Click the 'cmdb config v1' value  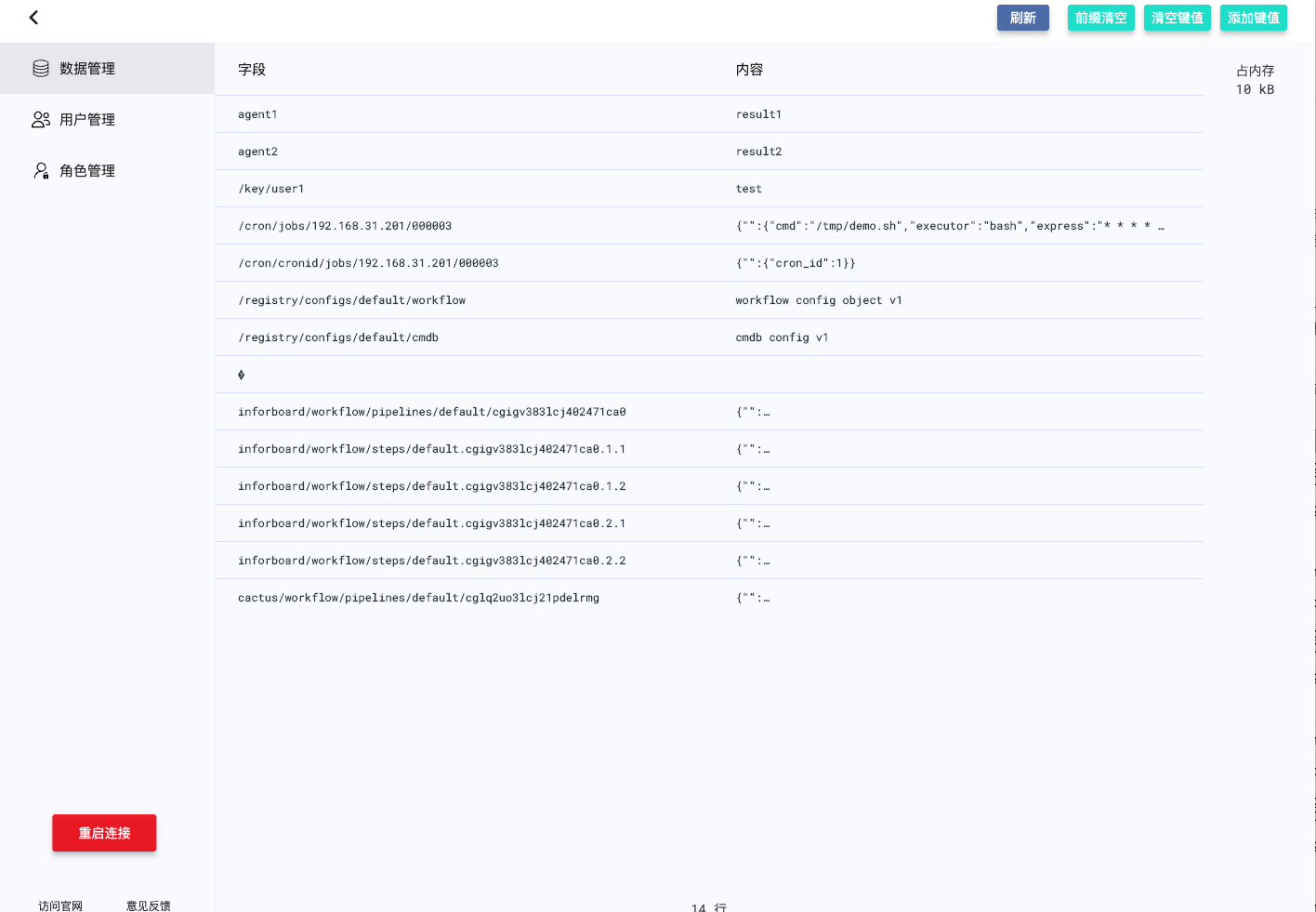point(782,337)
